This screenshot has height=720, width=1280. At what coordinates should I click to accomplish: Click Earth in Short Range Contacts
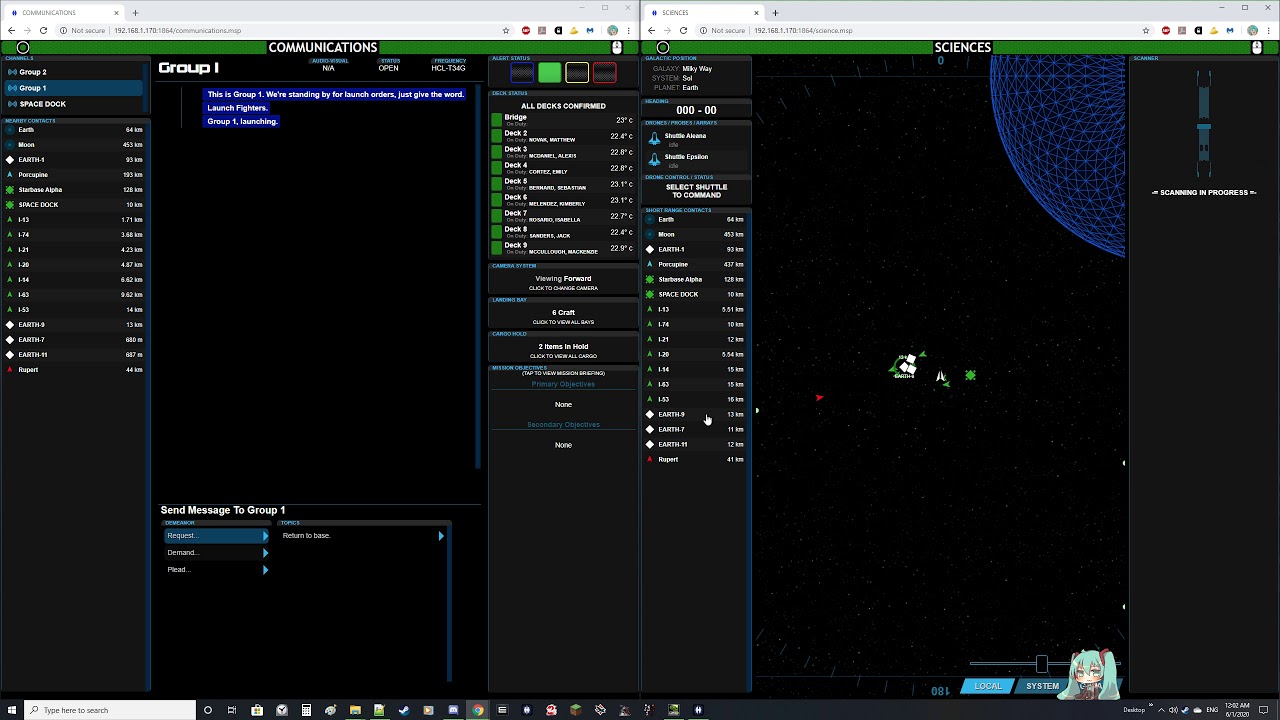coord(696,220)
